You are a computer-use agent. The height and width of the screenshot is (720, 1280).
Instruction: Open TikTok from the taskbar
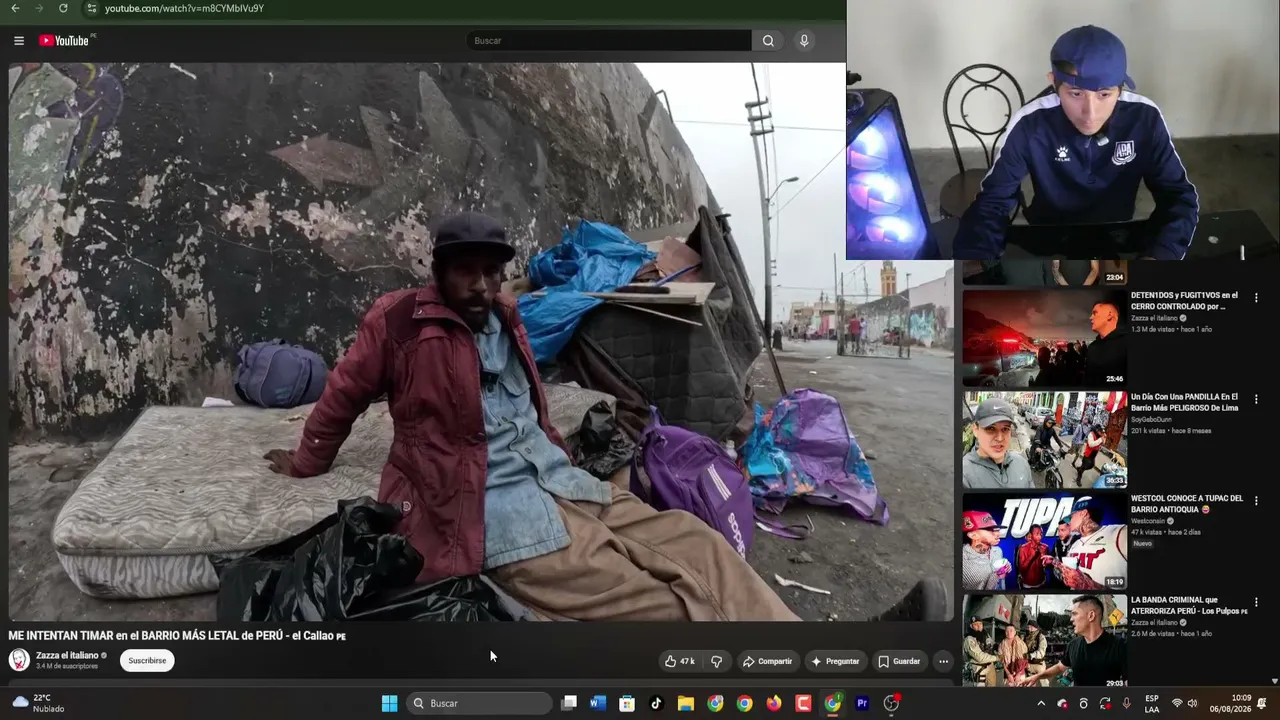click(656, 703)
